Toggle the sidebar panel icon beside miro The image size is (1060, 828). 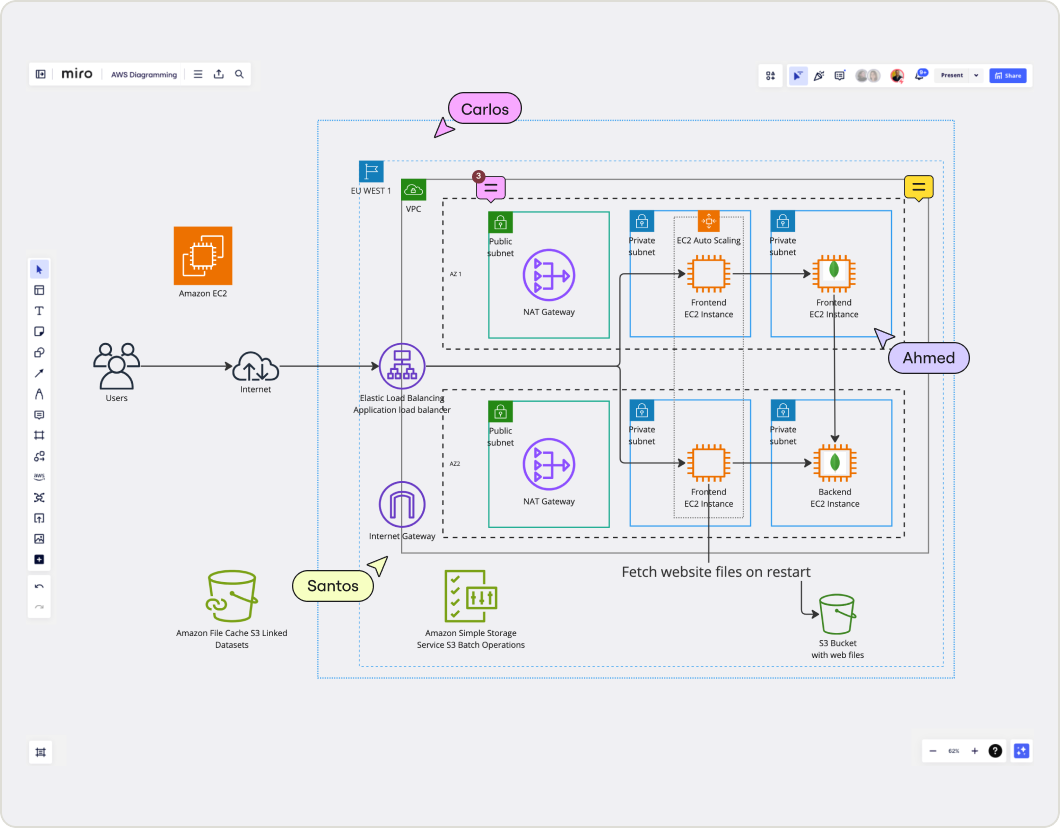(41, 74)
